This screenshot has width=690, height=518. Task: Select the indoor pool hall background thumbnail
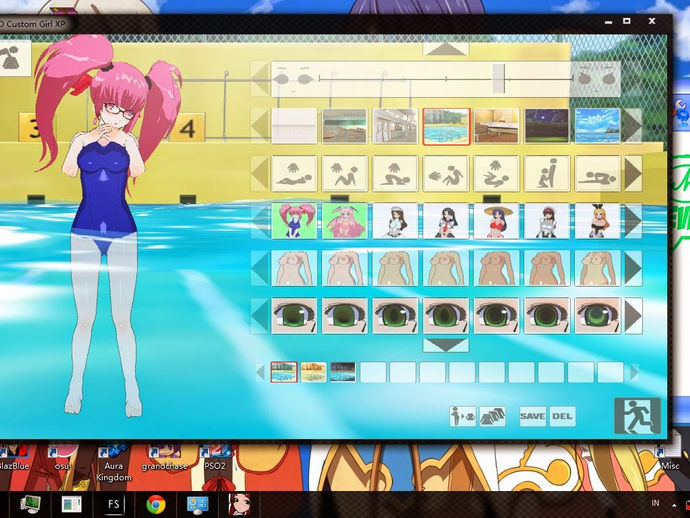tap(344, 126)
